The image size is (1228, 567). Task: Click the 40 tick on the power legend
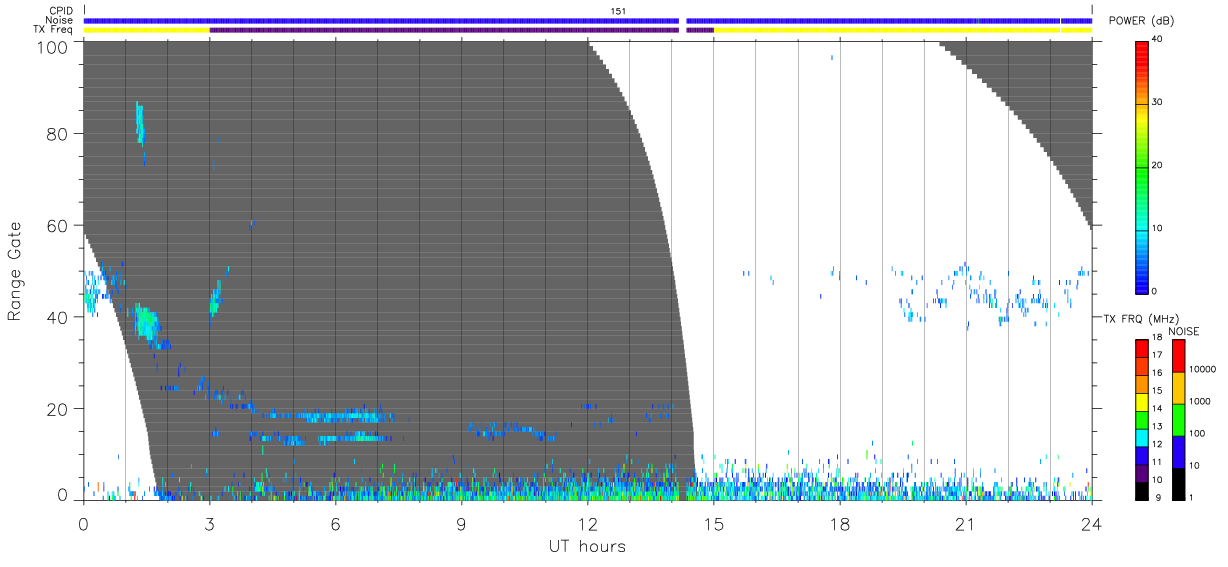click(x=1158, y=40)
